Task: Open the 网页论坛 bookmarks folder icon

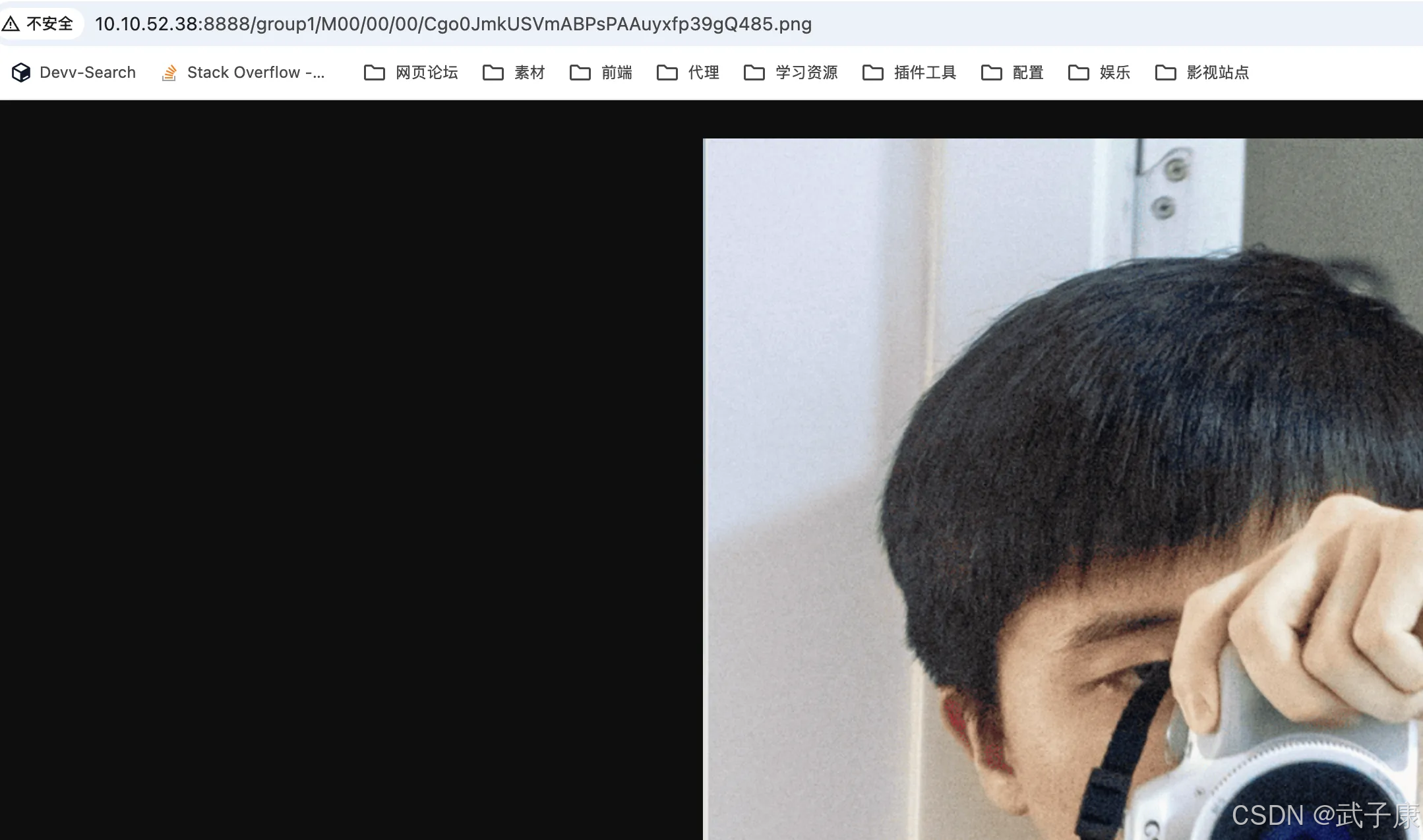Action: coord(374,73)
